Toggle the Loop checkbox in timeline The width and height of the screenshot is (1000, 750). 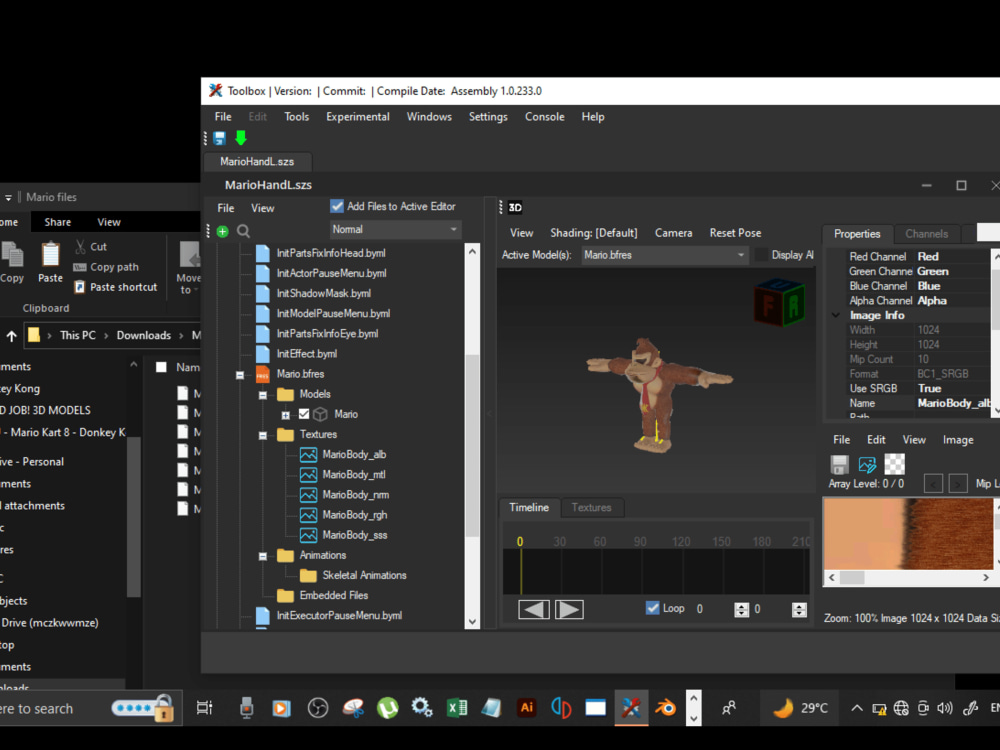pos(652,608)
